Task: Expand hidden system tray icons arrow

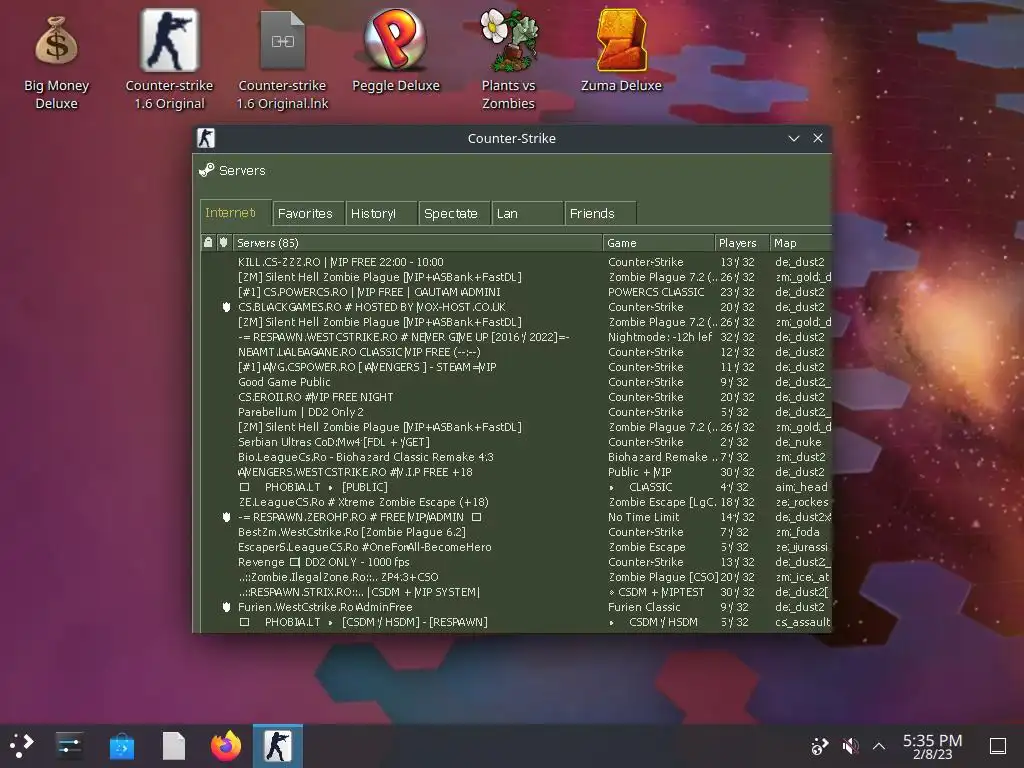Action: [879, 746]
